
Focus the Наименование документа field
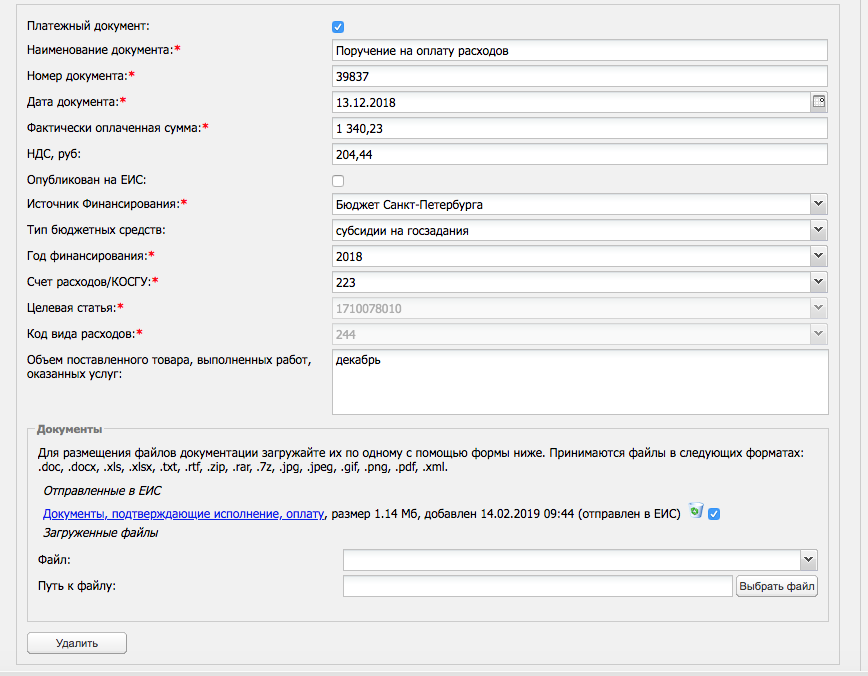(x=580, y=50)
